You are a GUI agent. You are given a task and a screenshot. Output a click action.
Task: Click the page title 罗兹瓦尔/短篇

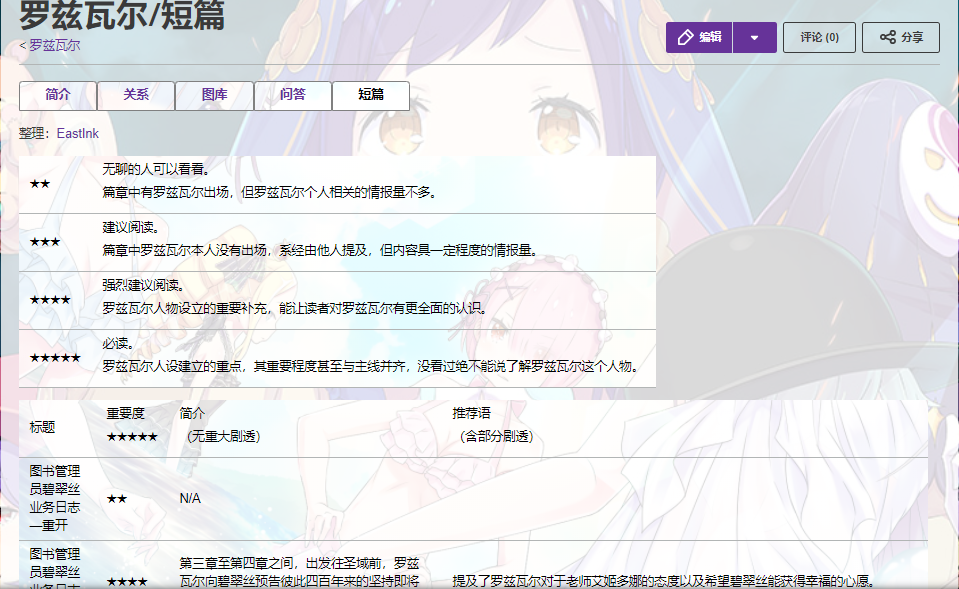click(122, 15)
